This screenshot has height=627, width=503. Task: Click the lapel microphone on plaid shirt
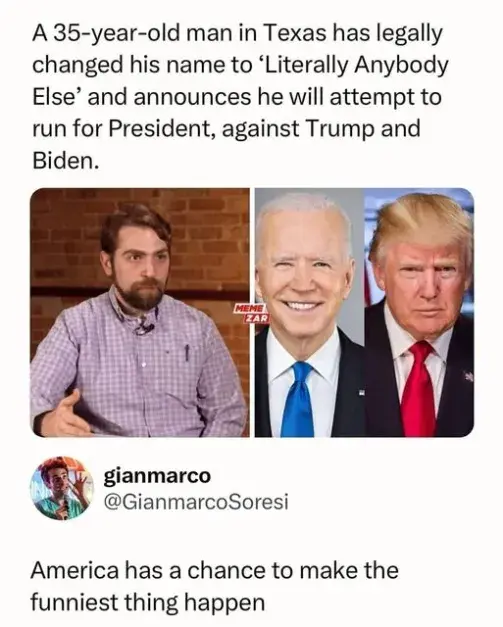[x=146, y=329]
